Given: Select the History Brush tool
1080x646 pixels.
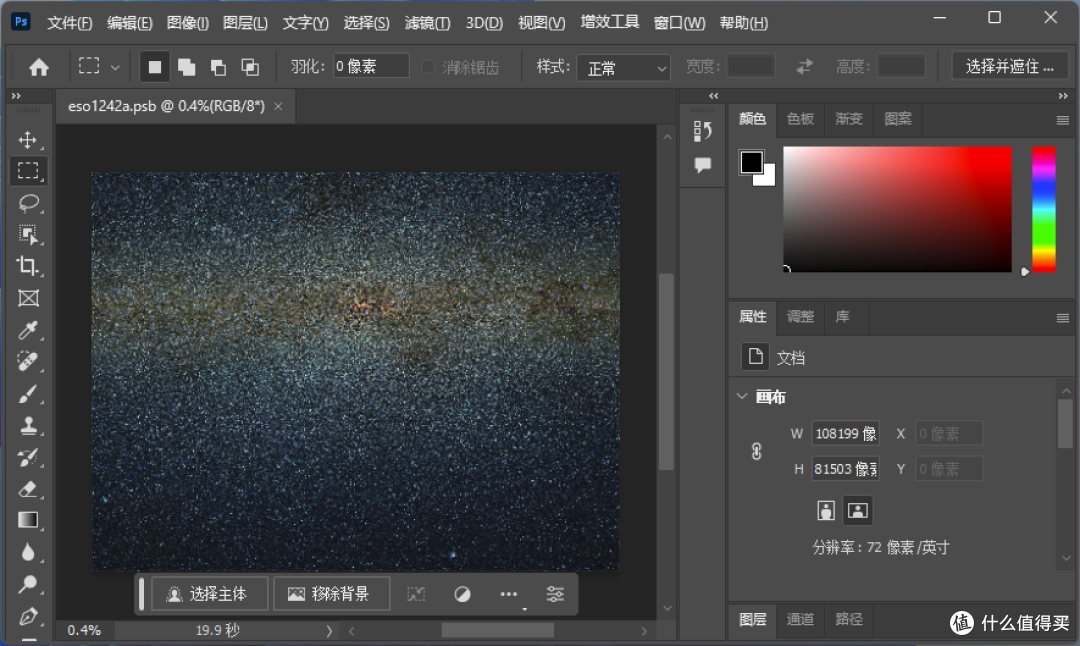Looking at the screenshot, I should point(28,457).
